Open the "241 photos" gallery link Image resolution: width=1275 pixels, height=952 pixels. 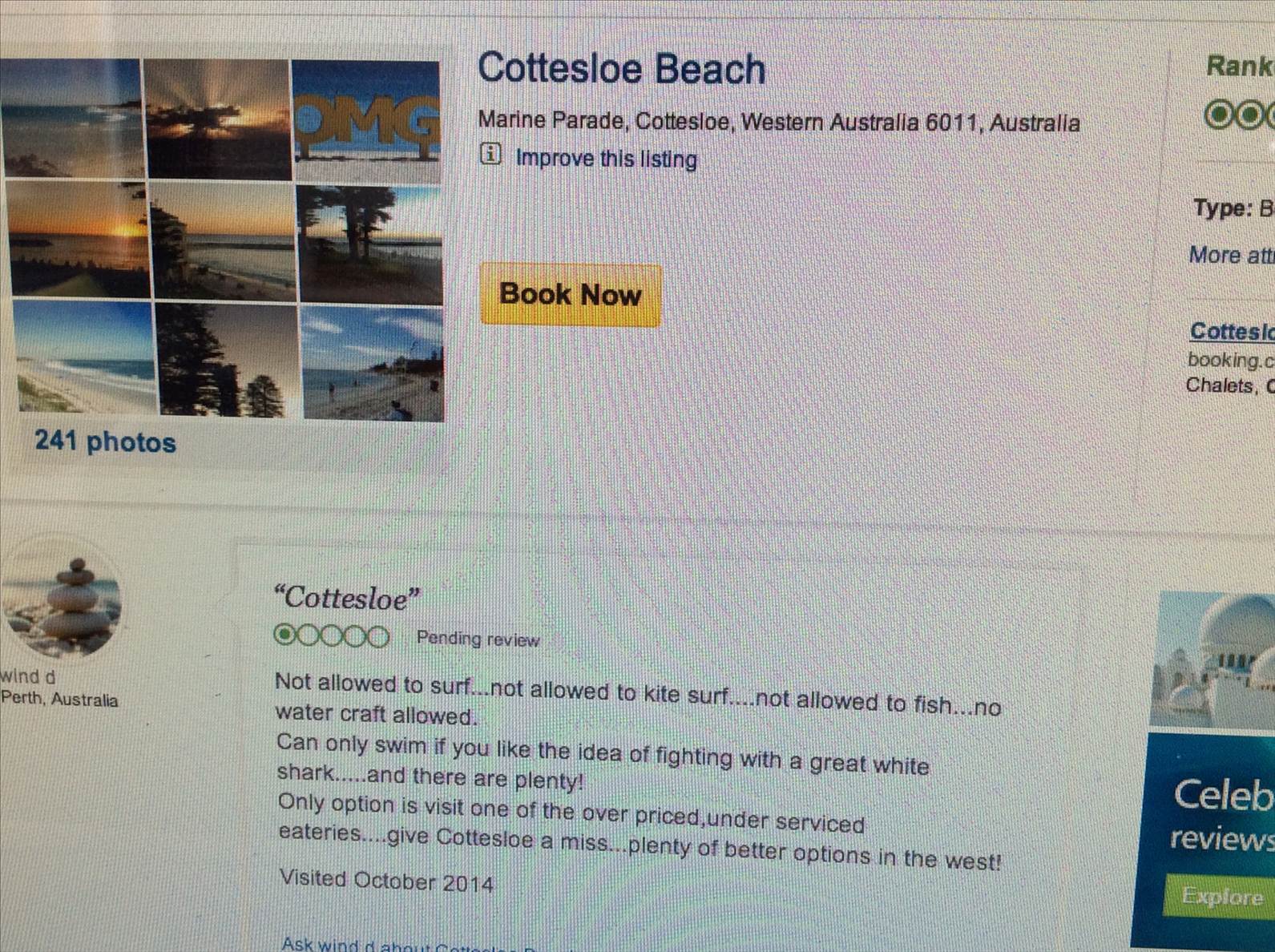click(105, 442)
